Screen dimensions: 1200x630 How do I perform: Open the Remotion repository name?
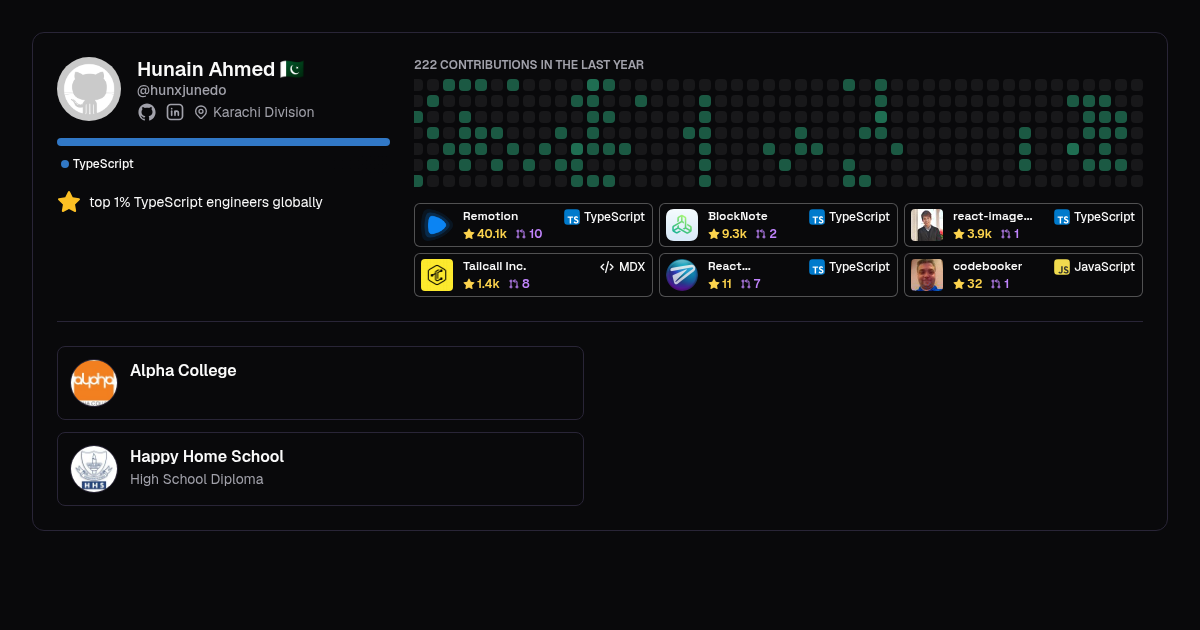[x=491, y=216]
